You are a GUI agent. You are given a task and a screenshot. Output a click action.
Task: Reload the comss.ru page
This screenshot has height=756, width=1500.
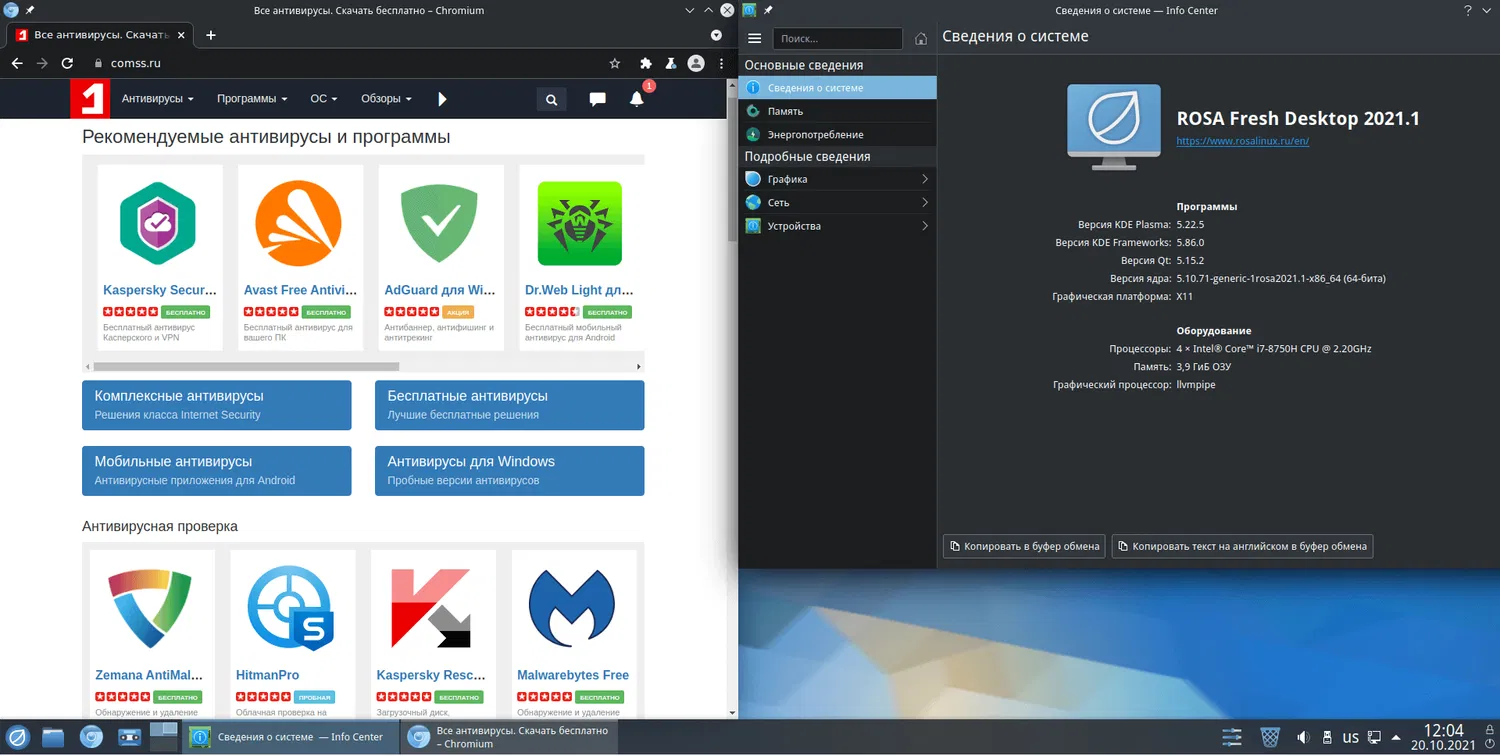pos(68,63)
